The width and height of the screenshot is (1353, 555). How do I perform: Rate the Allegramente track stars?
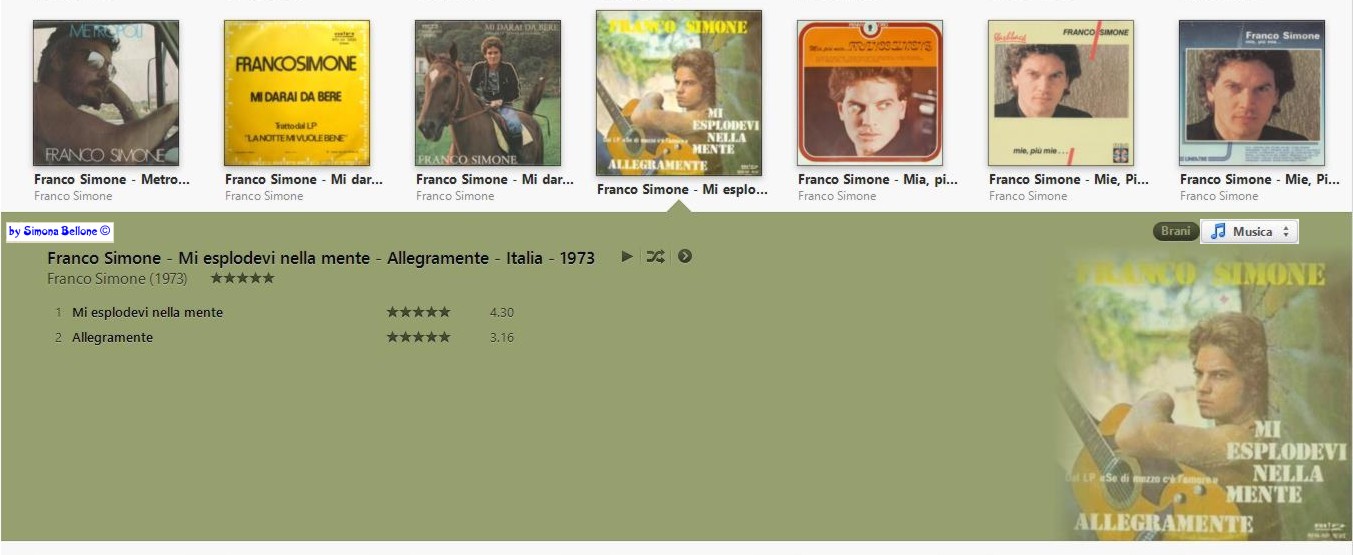tap(418, 337)
